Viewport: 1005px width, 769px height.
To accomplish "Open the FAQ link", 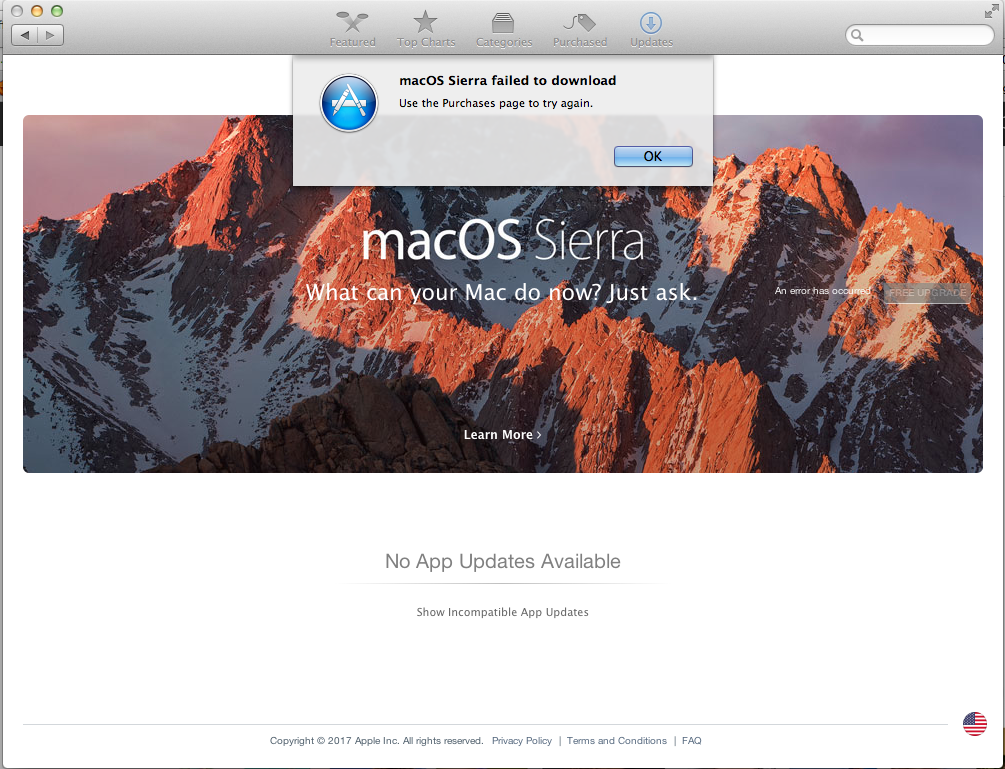I will click(x=692, y=741).
